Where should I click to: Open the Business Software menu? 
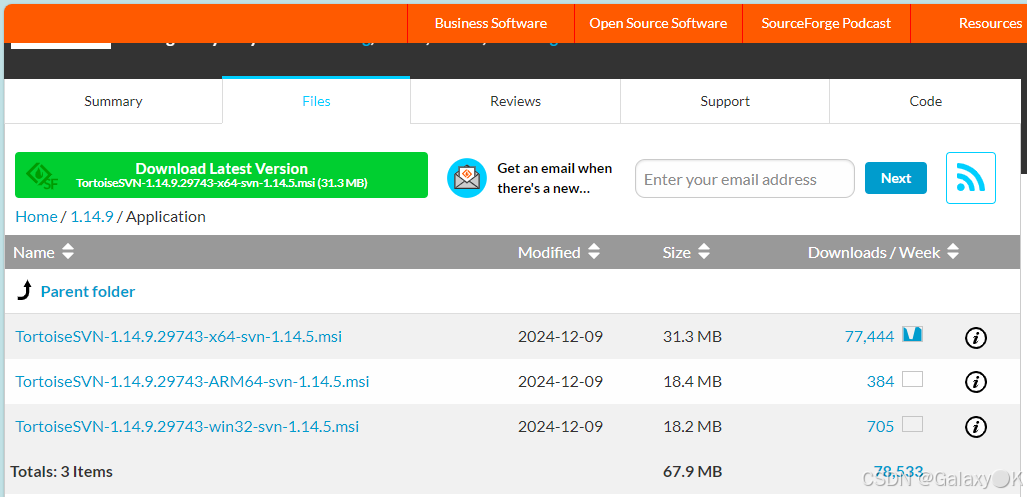(491, 24)
